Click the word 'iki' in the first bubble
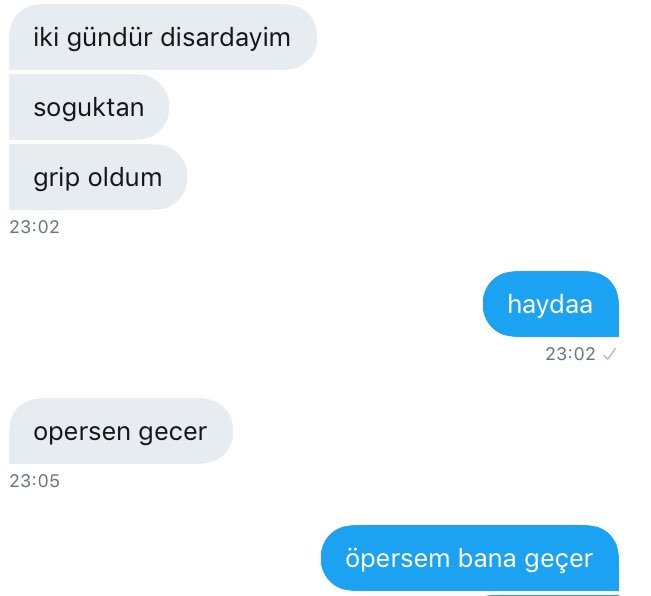651x596 pixels. (46, 37)
